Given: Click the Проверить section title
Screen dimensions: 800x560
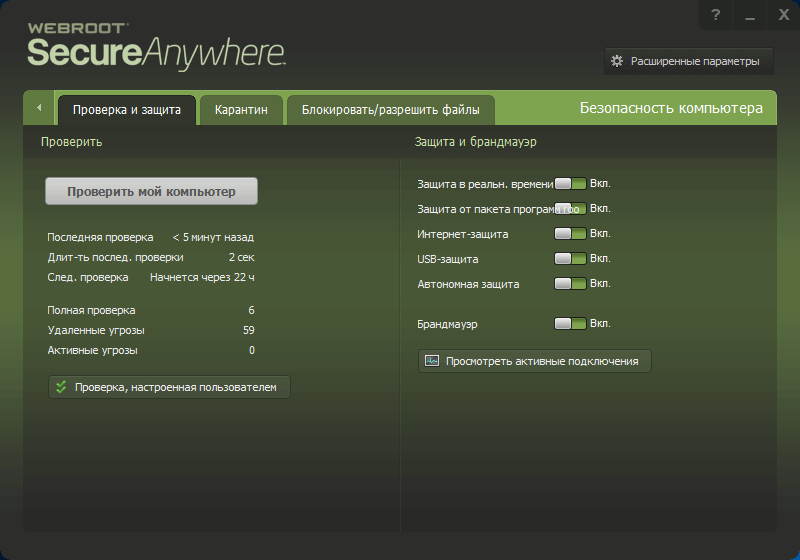Looking at the screenshot, I should coord(71,142).
